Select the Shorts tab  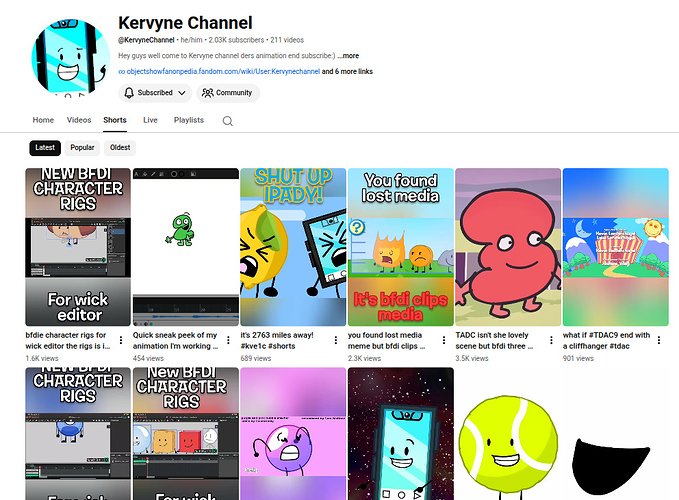pos(115,120)
